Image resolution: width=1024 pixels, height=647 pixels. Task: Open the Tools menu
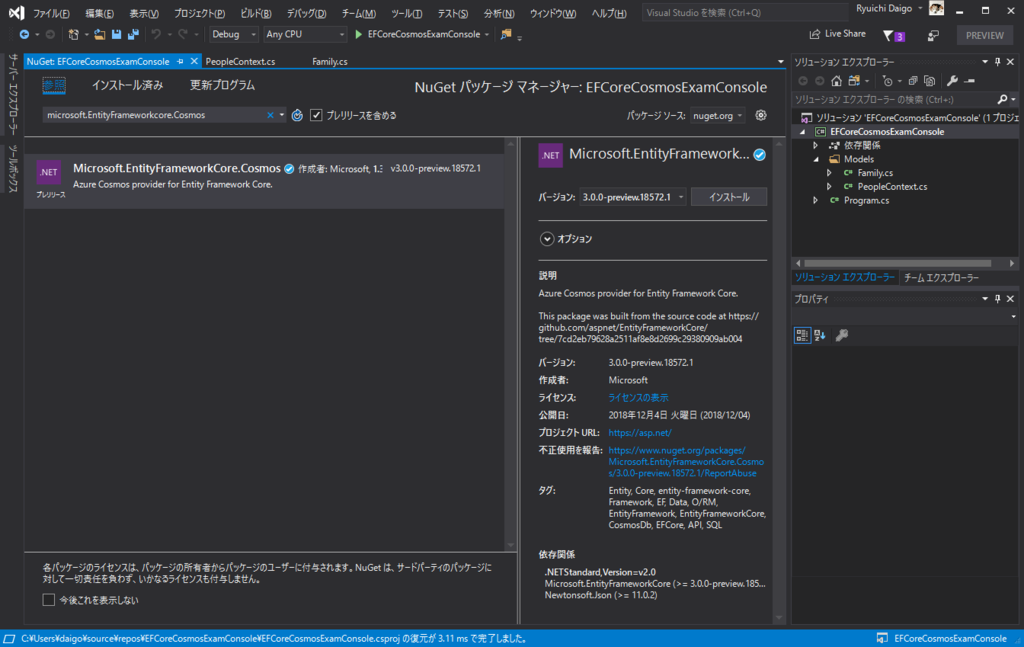[406, 13]
